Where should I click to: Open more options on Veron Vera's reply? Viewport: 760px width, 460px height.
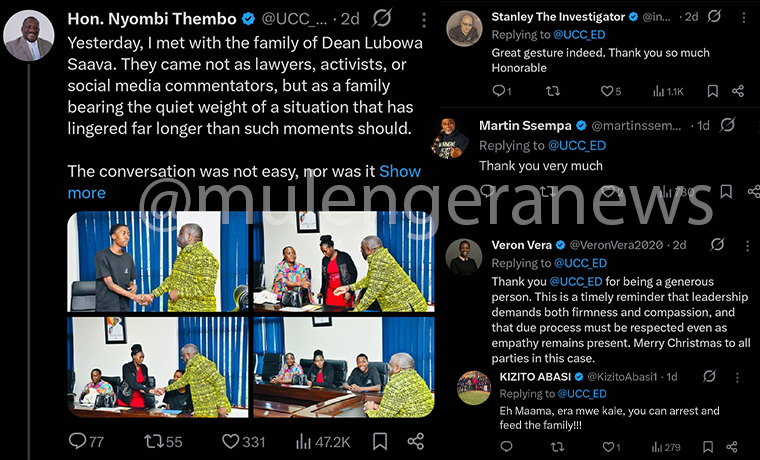[747, 245]
